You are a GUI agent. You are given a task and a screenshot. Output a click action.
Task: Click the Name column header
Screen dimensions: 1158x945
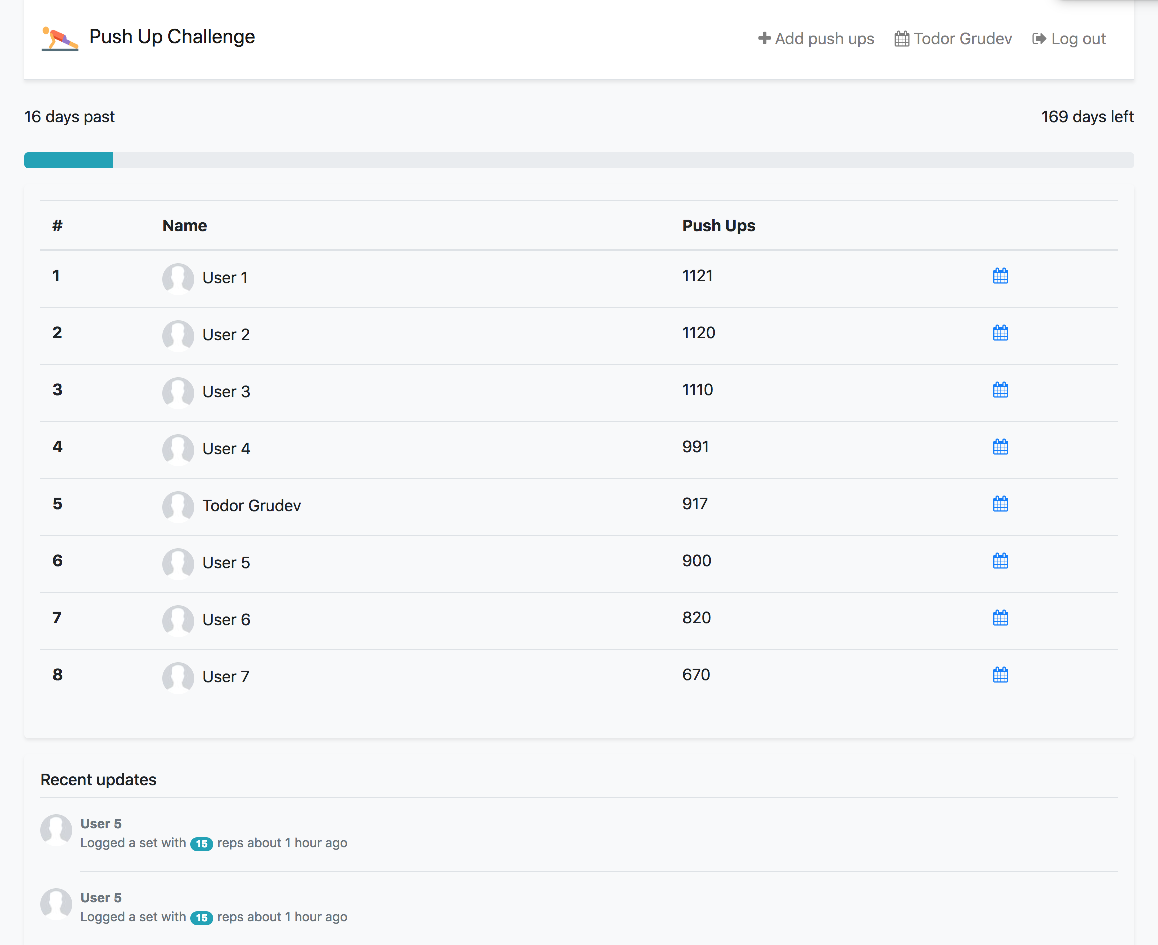point(184,226)
